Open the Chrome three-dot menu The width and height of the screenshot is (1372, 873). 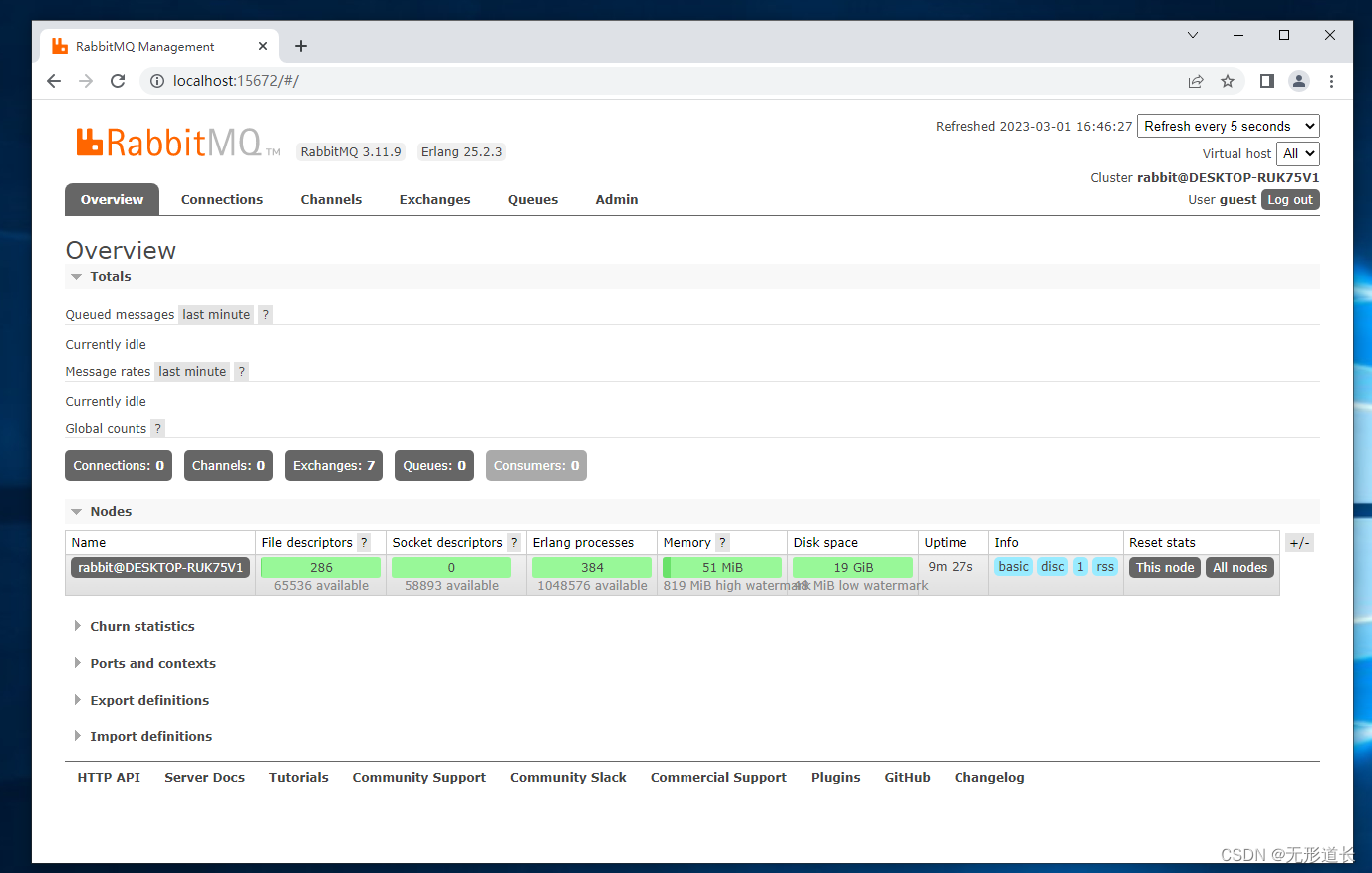[1331, 81]
